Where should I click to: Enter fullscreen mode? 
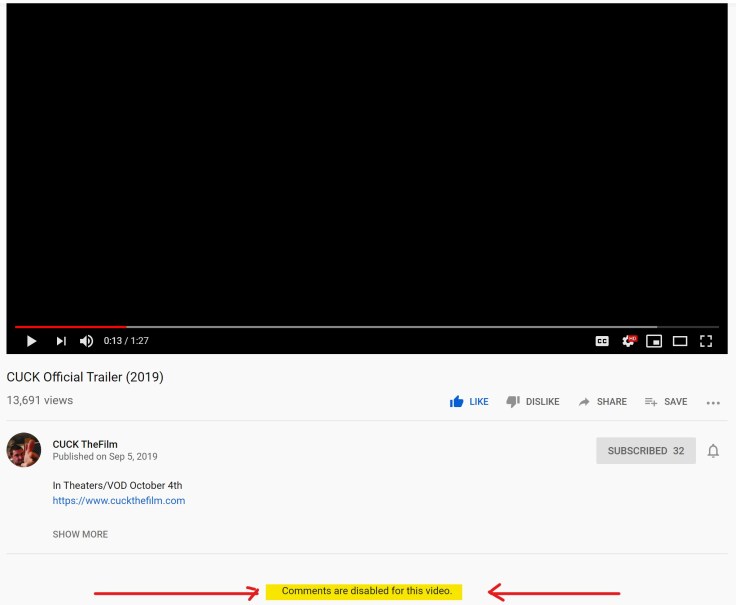(706, 341)
